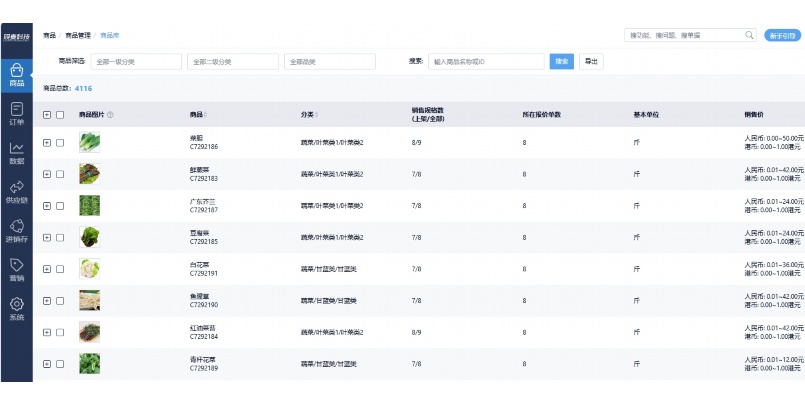The height and width of the screenshot is (405, 805).
Task: Open the 全部二级分类 dropdown
Action: (231, 62)
